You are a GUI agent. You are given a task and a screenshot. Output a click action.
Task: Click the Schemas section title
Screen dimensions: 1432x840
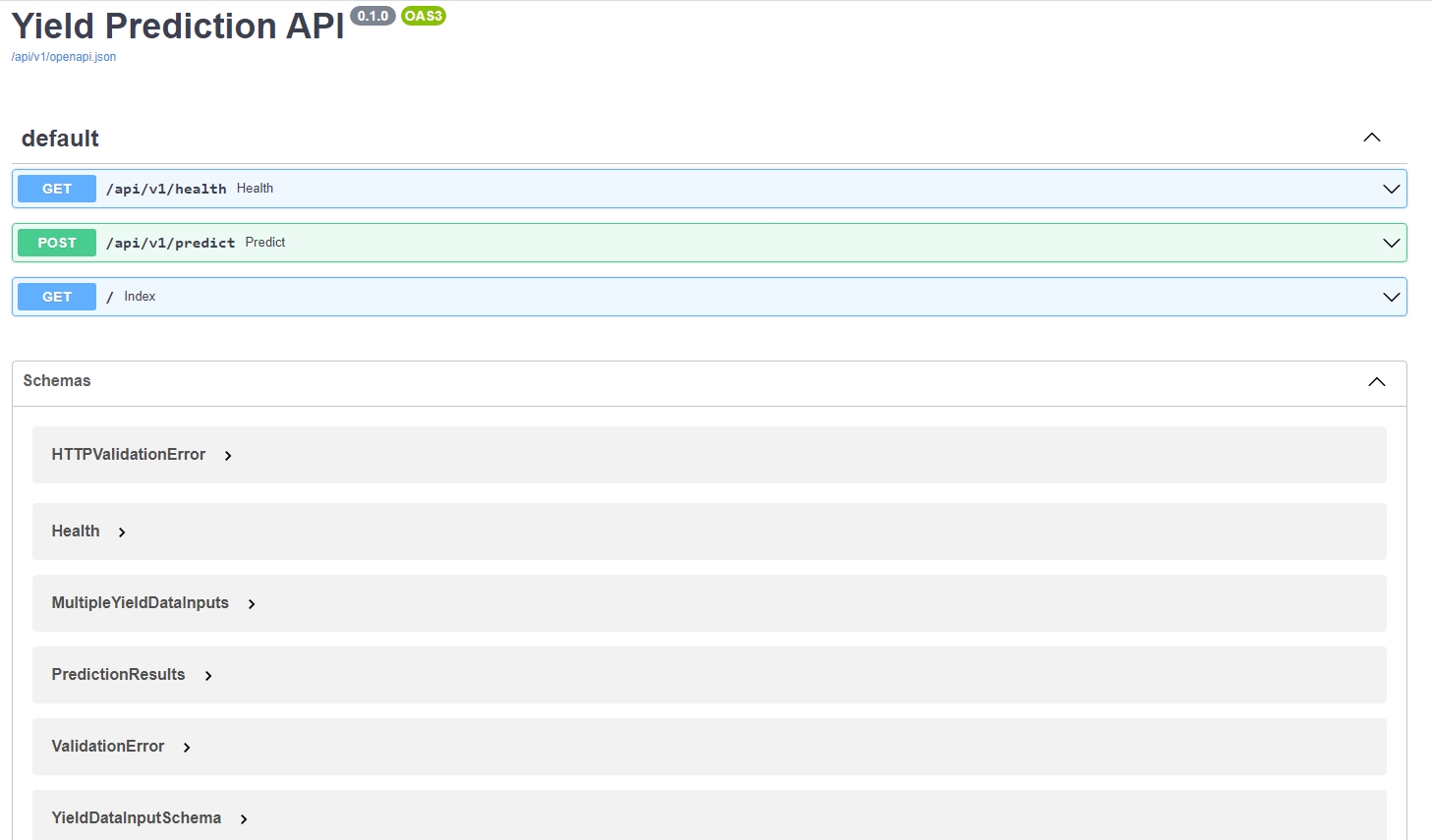(57, 381)
